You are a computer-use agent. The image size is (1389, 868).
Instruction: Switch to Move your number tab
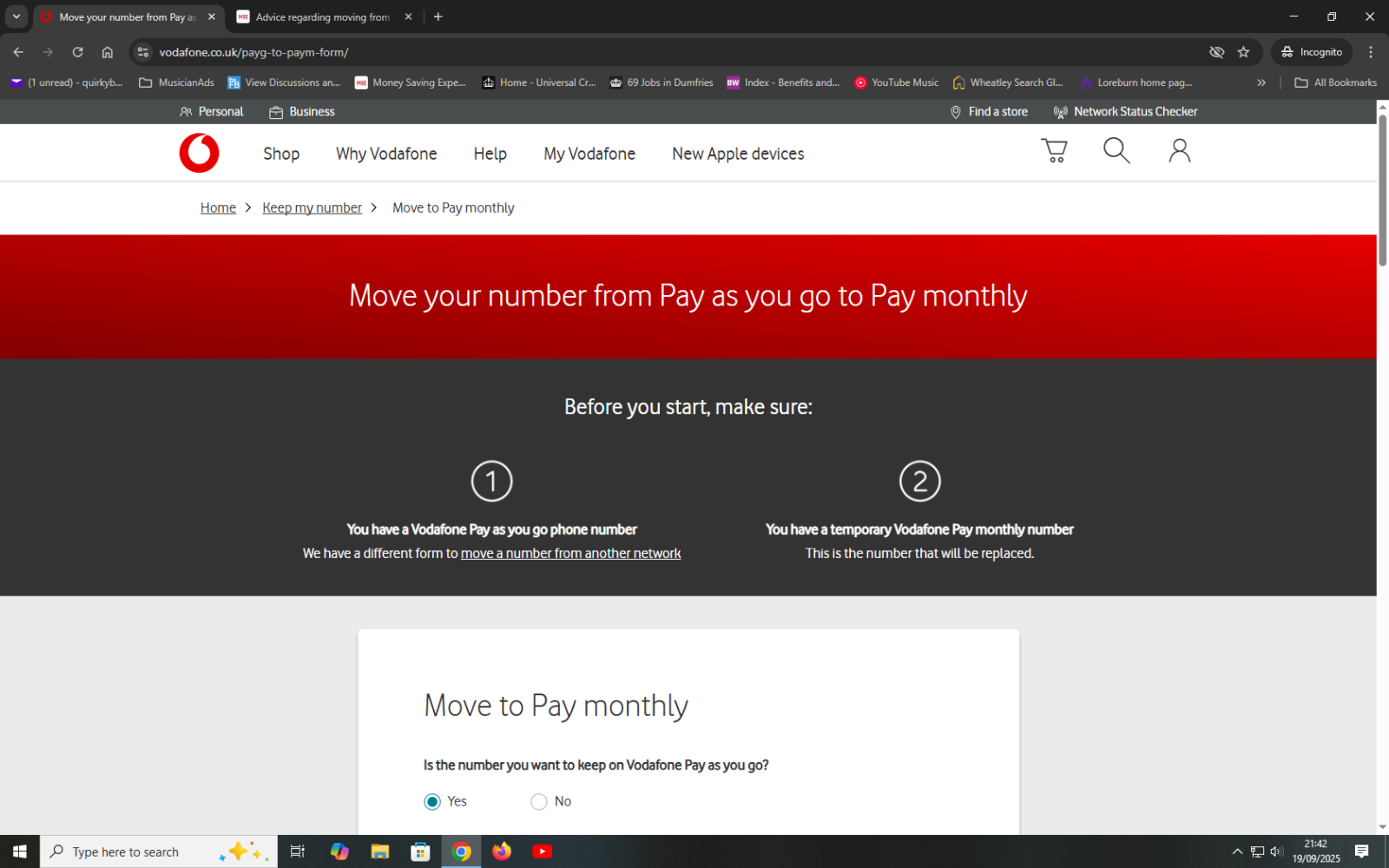127,16
